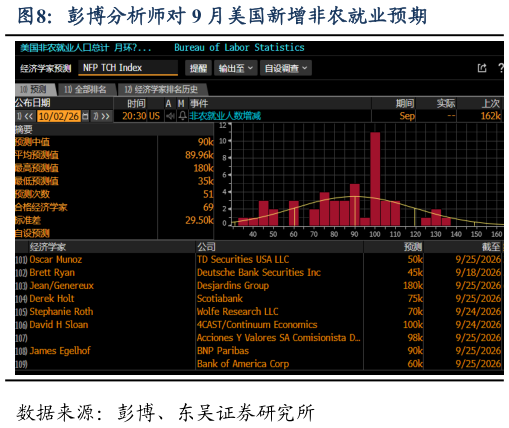
Task: Select economist David H Sloan
Action: point(59,325)
